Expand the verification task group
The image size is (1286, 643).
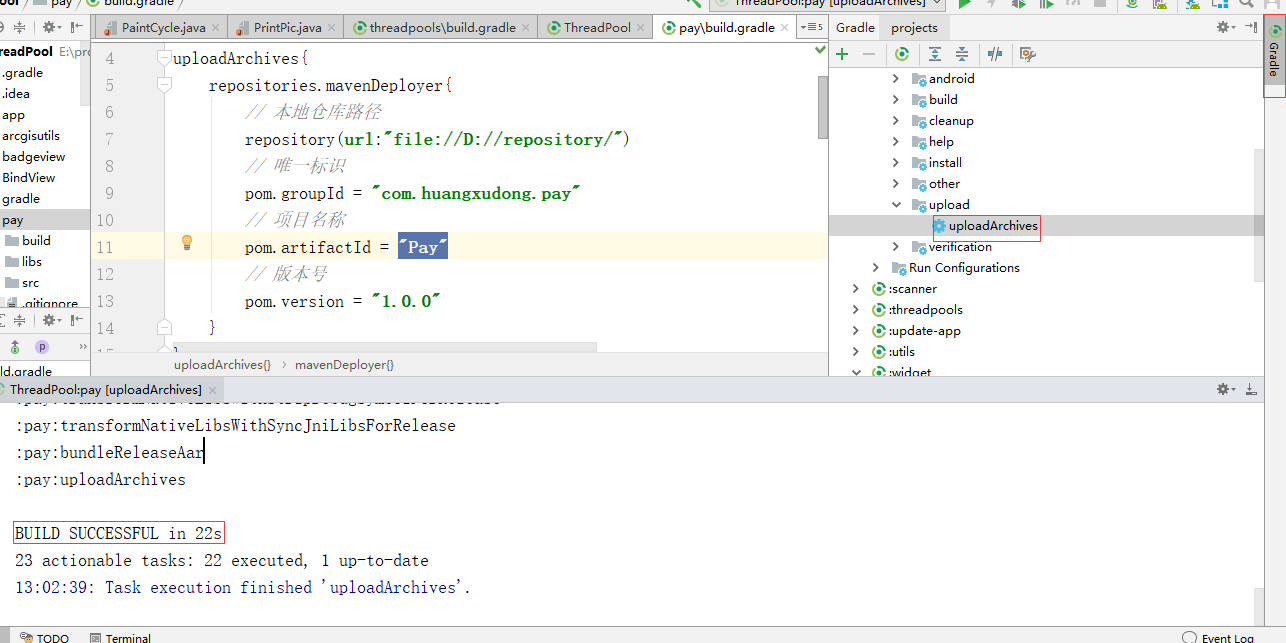click(896, 246)
